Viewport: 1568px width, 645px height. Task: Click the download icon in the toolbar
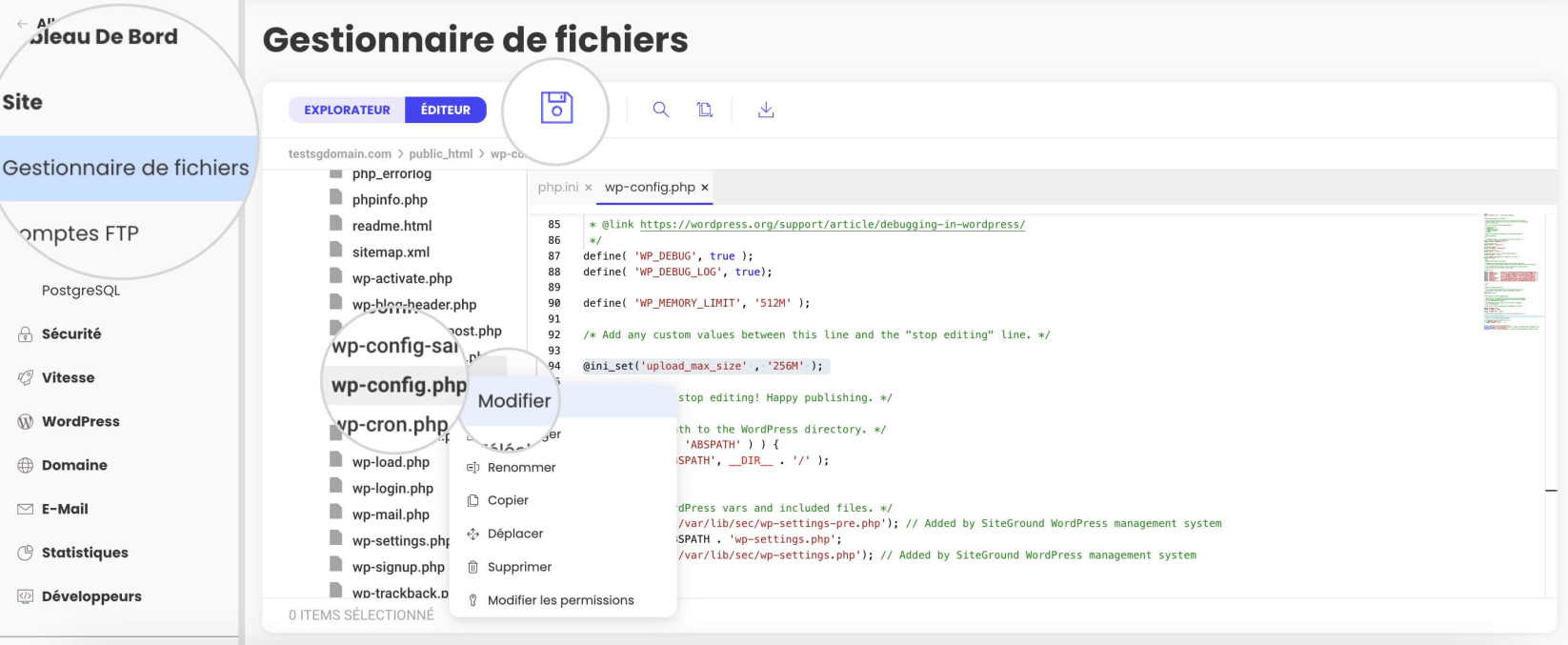766,110
